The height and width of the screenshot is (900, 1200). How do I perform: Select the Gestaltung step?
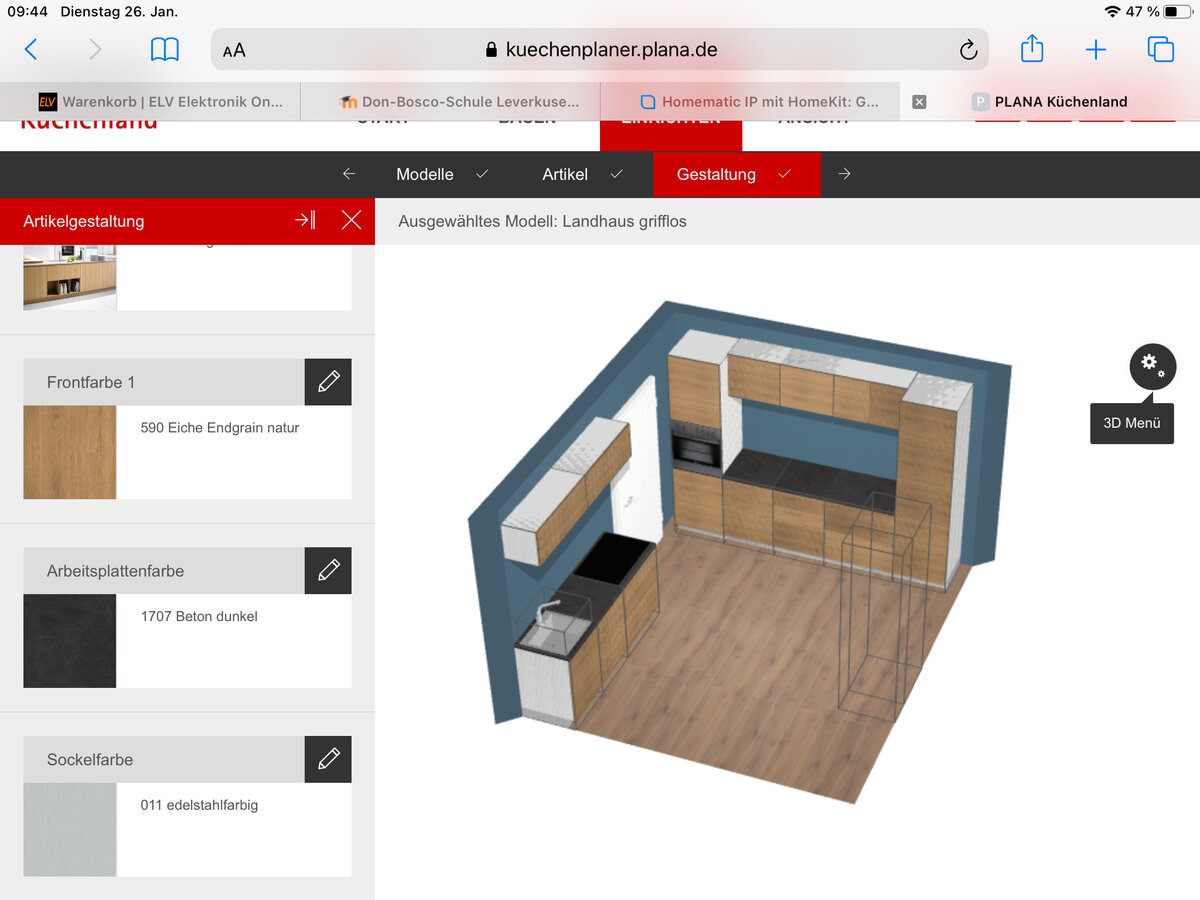[716, 174]
